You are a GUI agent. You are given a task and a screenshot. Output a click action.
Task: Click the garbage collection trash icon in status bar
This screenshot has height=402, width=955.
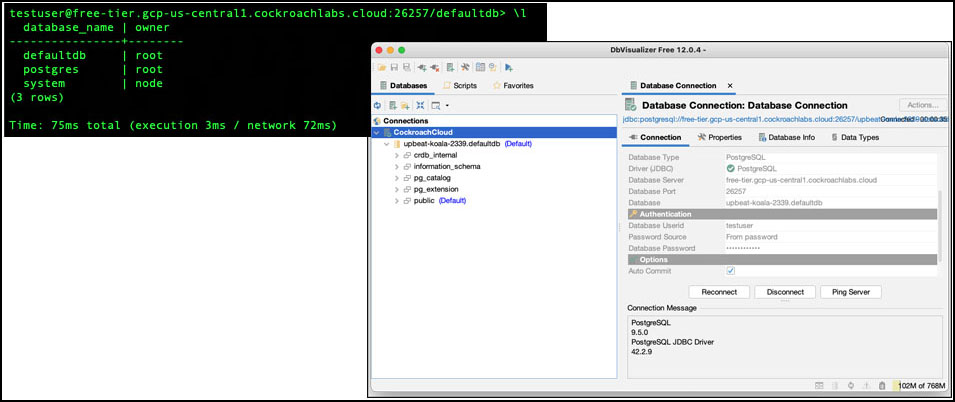(882, 386)
